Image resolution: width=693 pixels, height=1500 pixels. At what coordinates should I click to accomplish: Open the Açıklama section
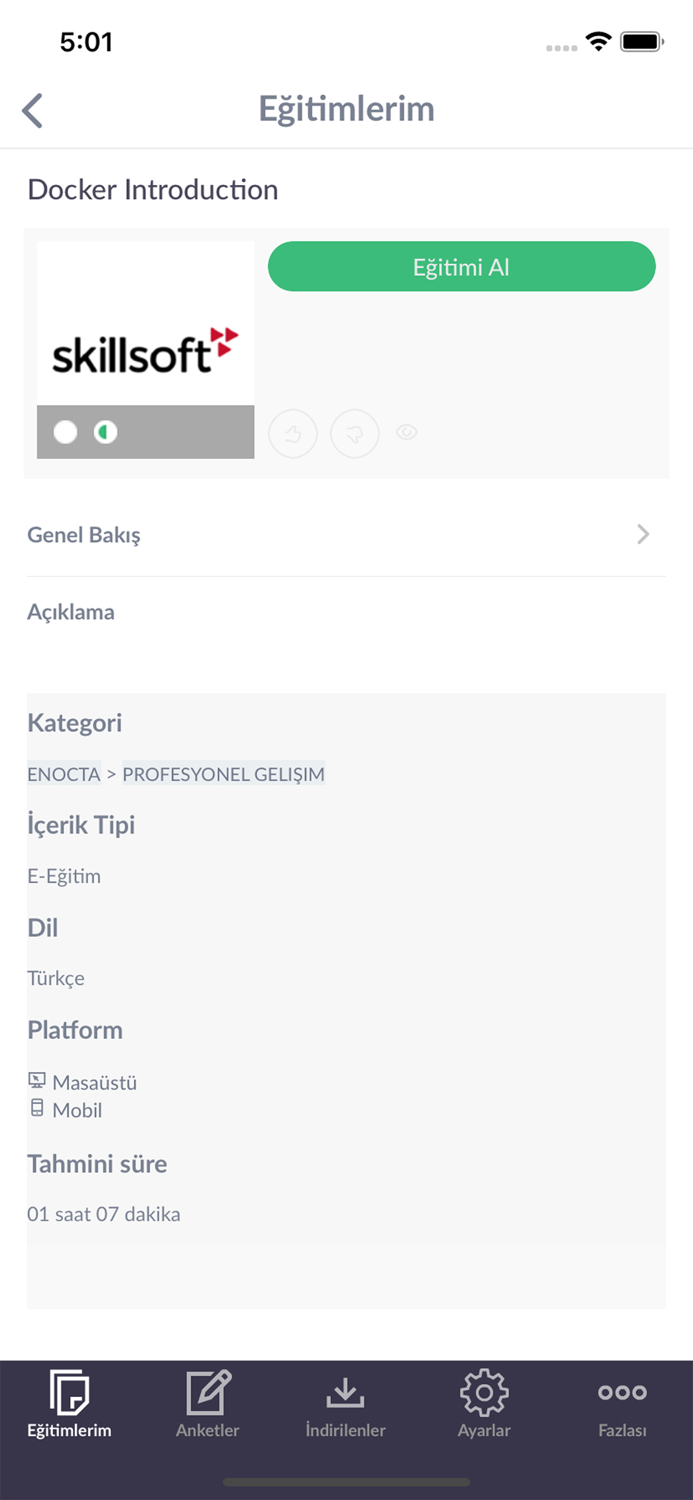click(70, 611)
